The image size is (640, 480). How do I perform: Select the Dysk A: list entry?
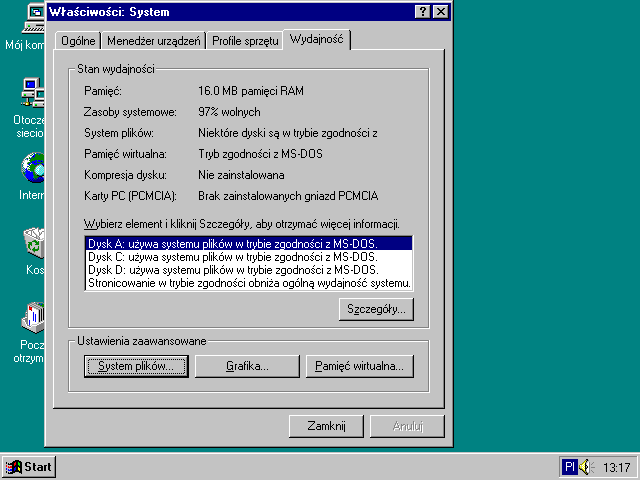249,244
